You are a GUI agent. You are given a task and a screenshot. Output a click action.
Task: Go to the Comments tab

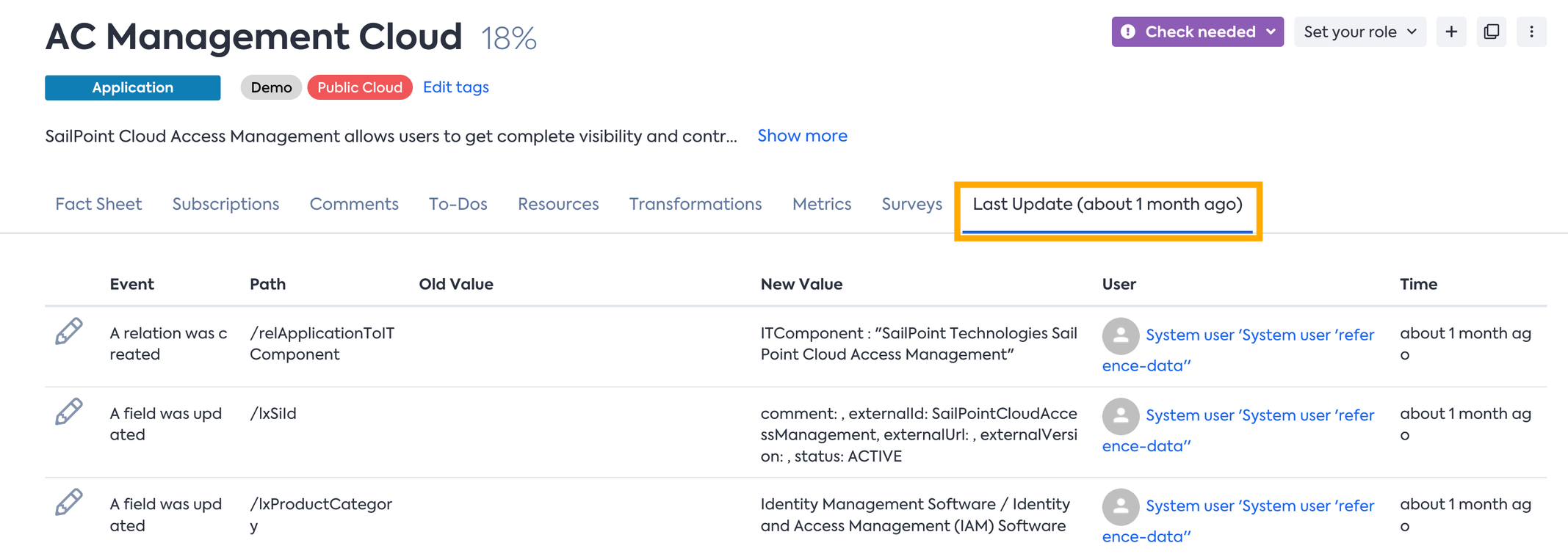click(x=354, y=204)
